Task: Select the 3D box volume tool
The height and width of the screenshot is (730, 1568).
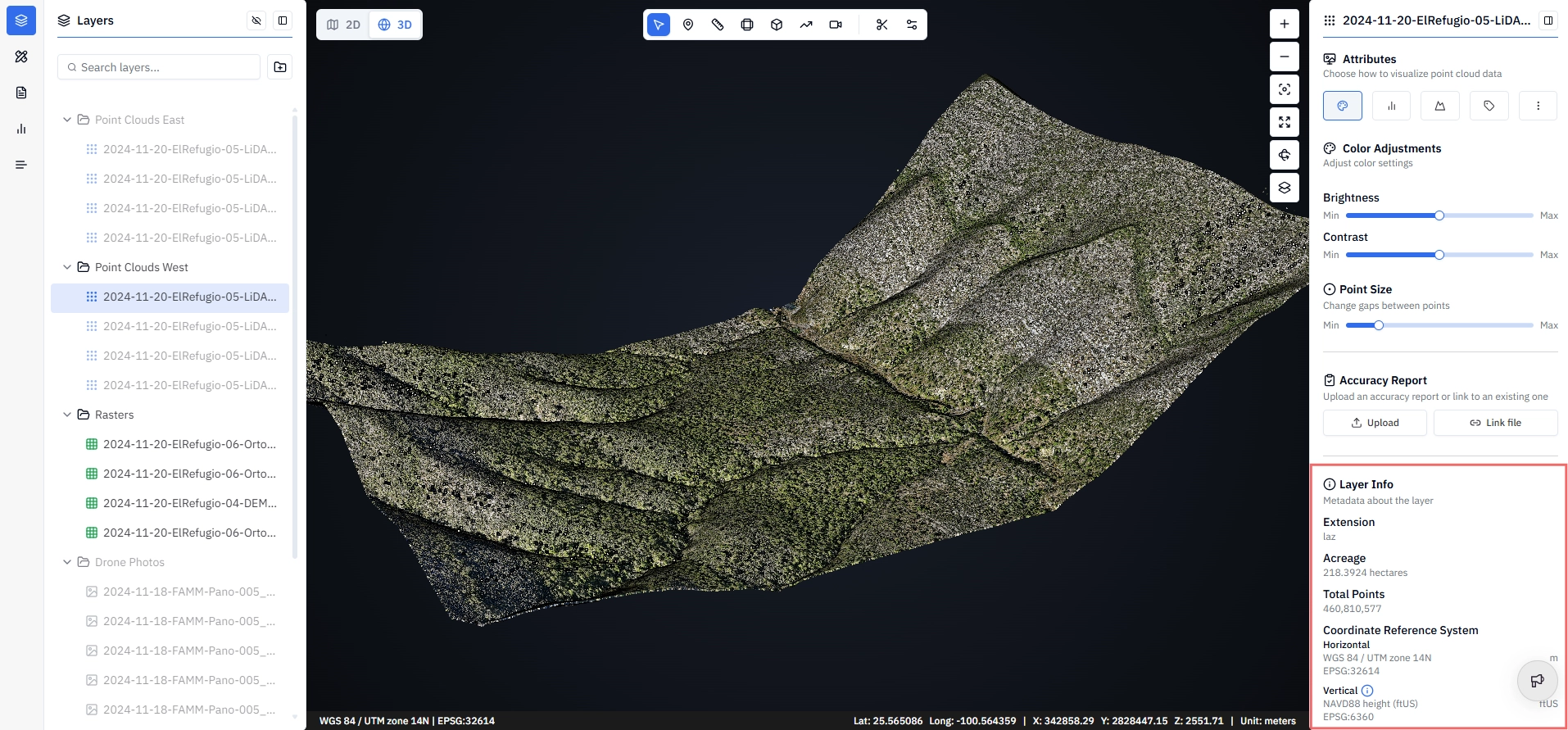Action: pos(777,25)
